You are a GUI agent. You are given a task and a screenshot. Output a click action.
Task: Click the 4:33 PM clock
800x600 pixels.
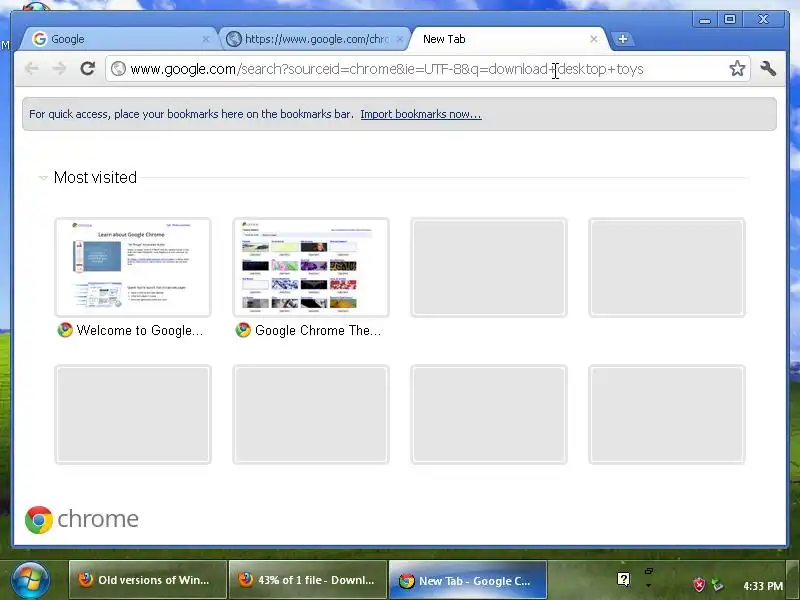(763, 586)
